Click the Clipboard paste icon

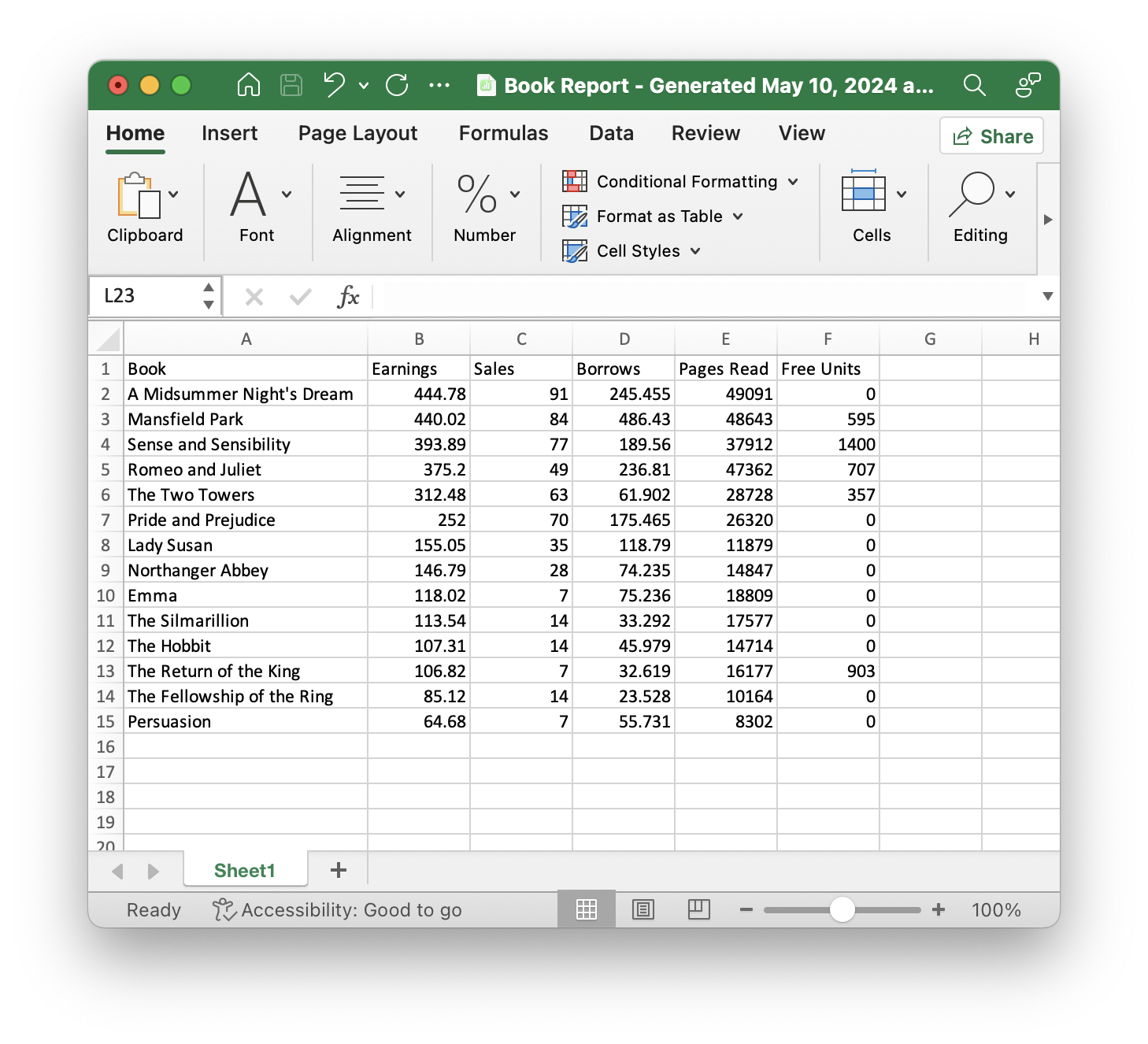point(139,195)
